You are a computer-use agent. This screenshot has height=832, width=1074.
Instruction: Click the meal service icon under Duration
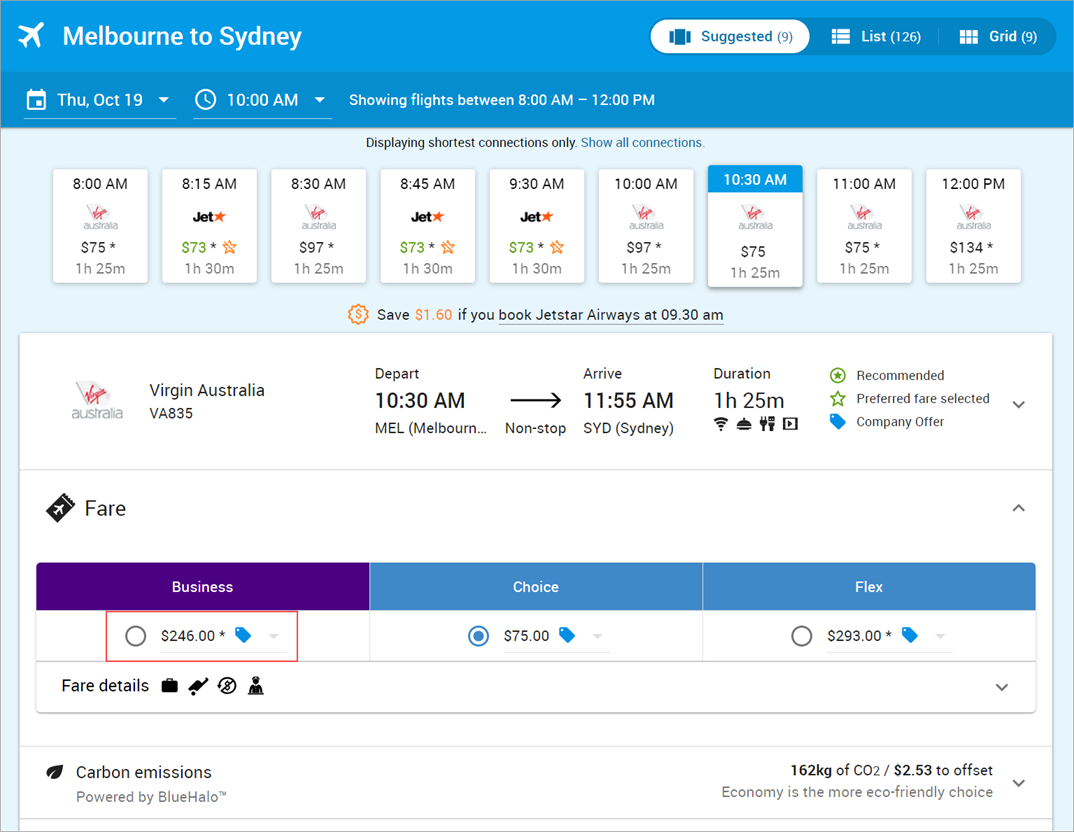coord(744,424)
